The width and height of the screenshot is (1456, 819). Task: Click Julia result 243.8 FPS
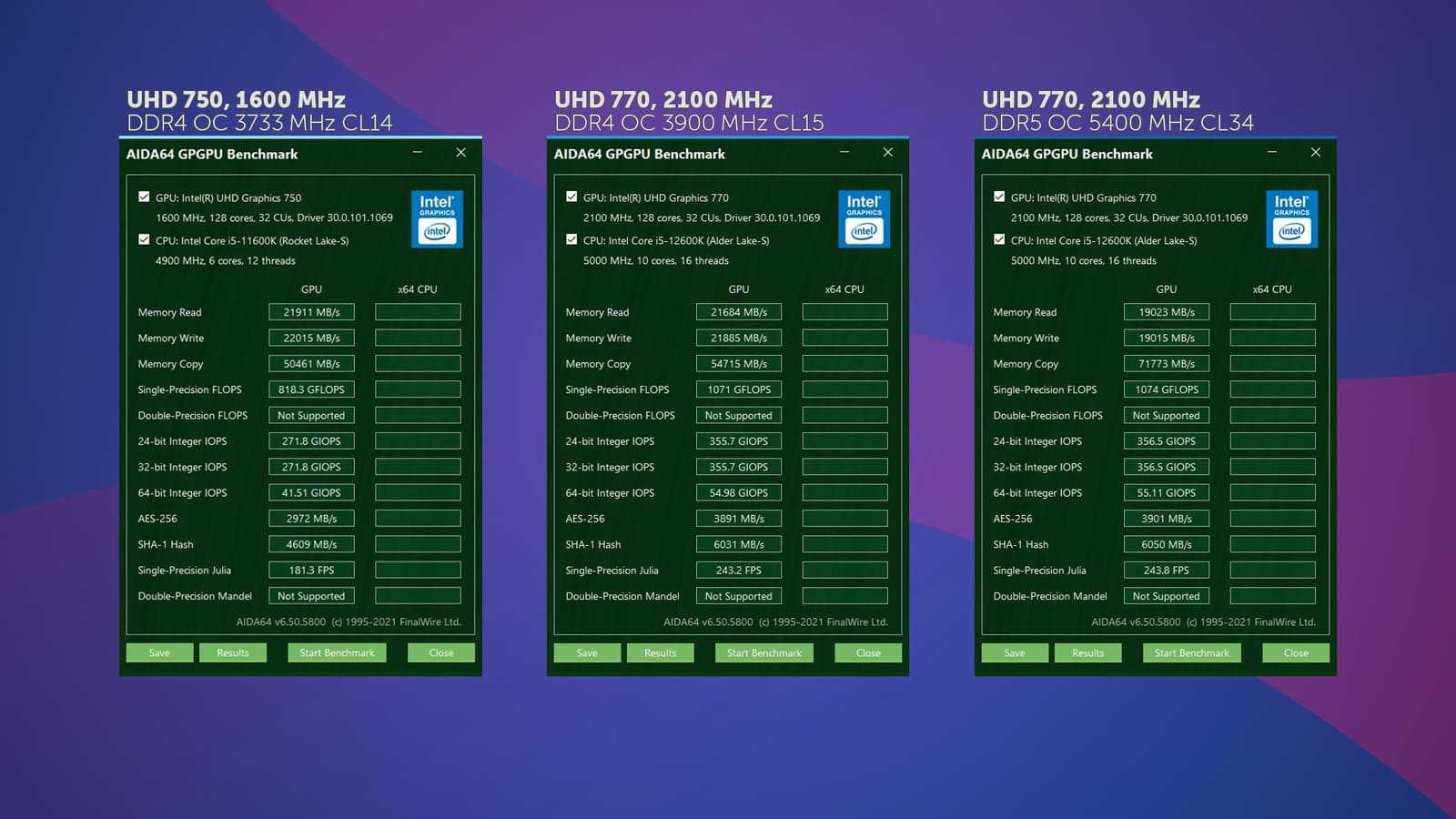1167,570
